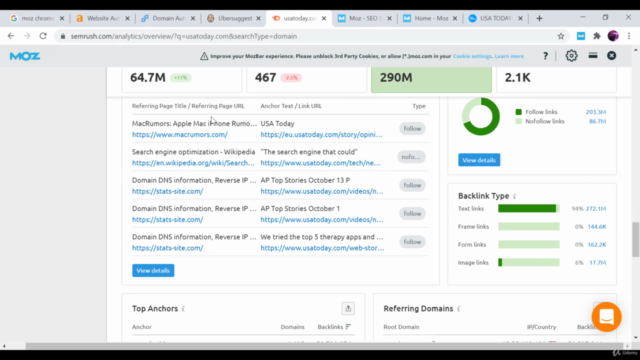Click the follow/nofollow donut chart
The width and height of the screenshot is (640, 360).
pyautogui.click(x=481, y=116)
